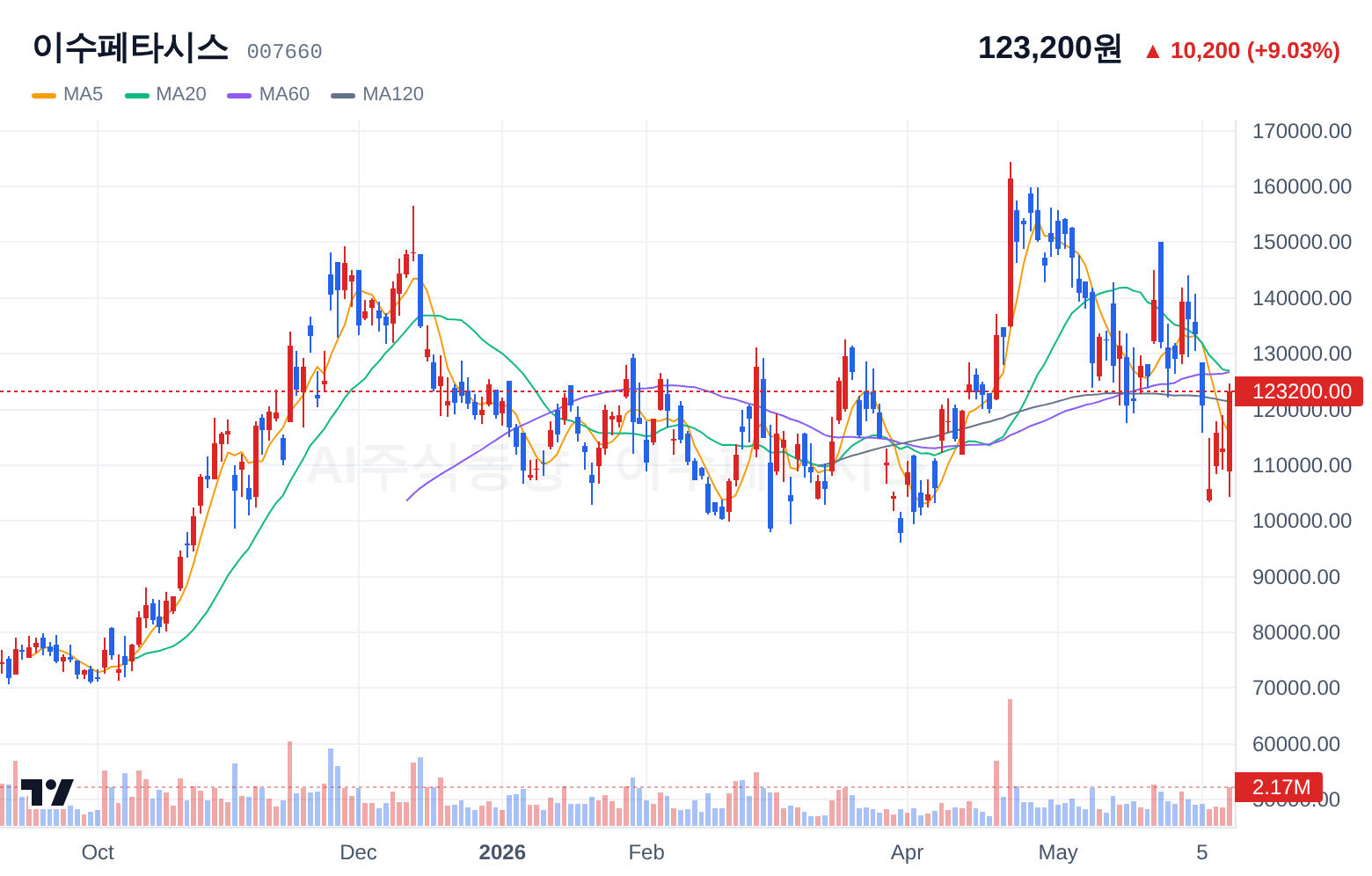Click the ticker code 007660
Screen dimensions: 1372x876
tap(284, 52)
